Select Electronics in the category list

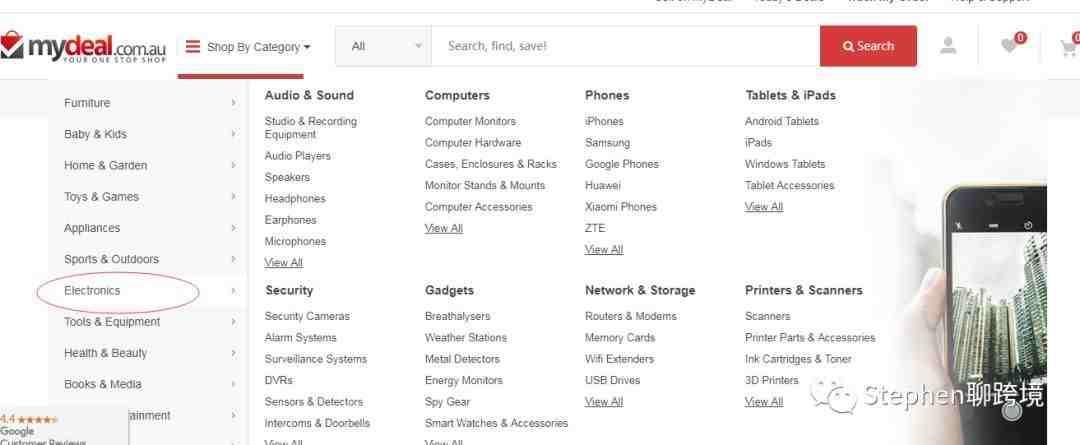[92, 291]
